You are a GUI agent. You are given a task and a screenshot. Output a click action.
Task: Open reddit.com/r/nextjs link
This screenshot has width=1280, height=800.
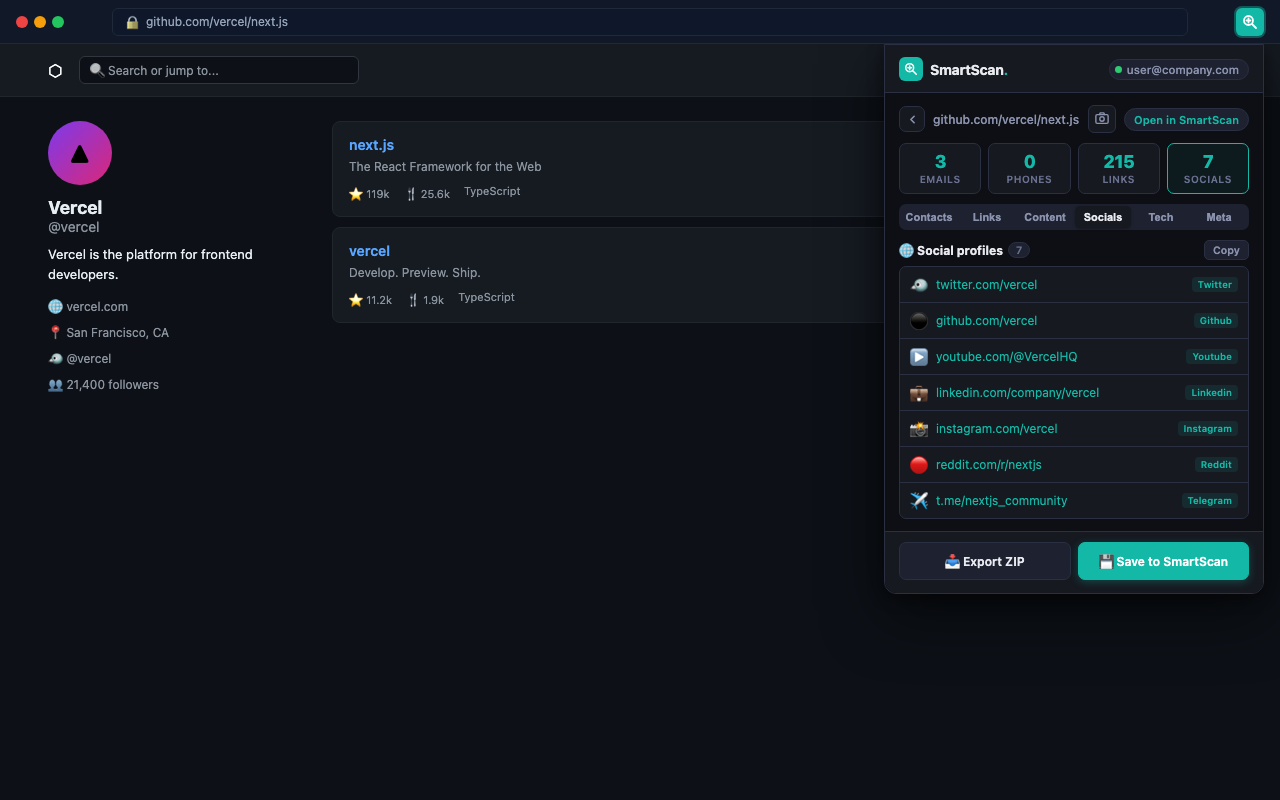(x=988, y=465)
